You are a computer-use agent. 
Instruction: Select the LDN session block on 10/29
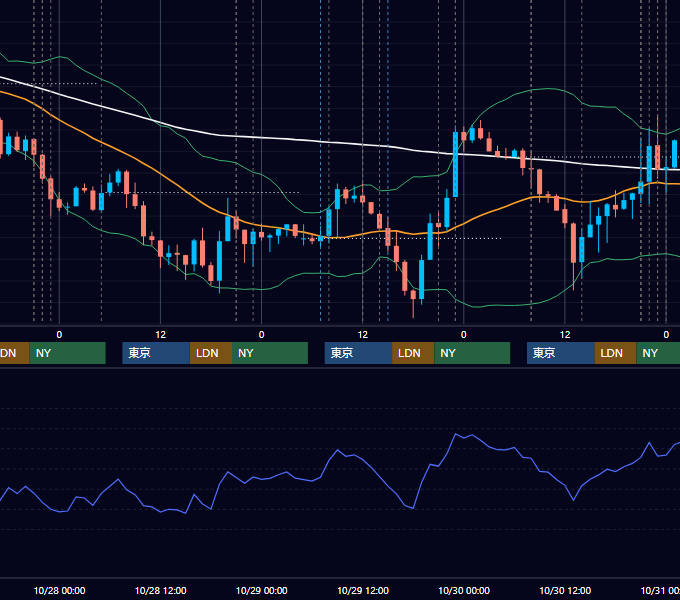pyautogui.click(x=413, y=353)
